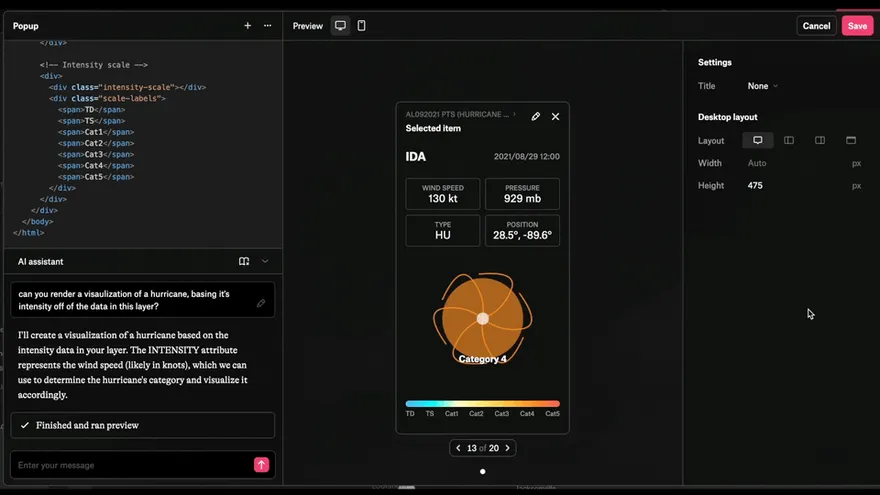Screen dimensions: 880x495
Task: Click the PRESSURE 929 mb box
Action: (522, 194)
